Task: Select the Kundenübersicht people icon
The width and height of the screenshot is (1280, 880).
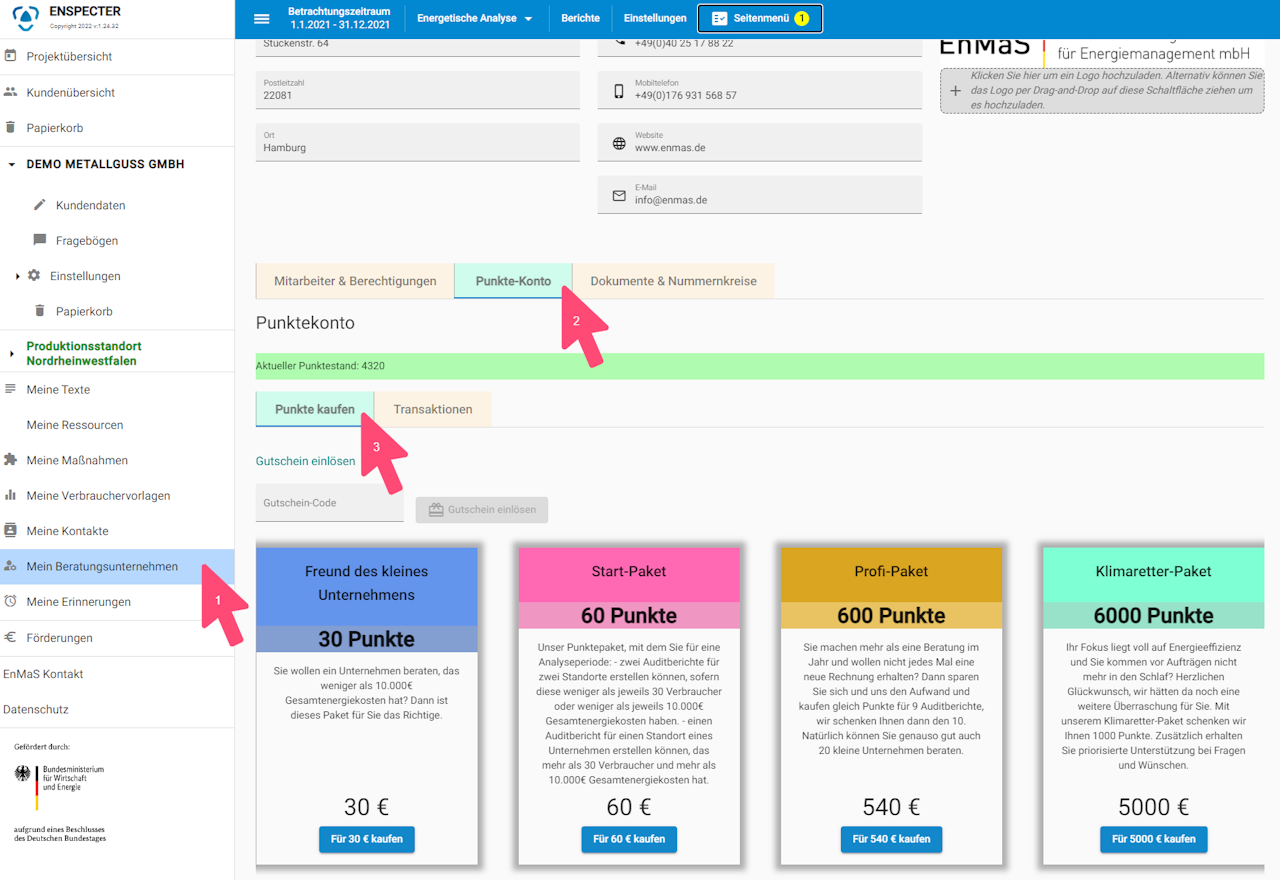Action: [11, 92]
